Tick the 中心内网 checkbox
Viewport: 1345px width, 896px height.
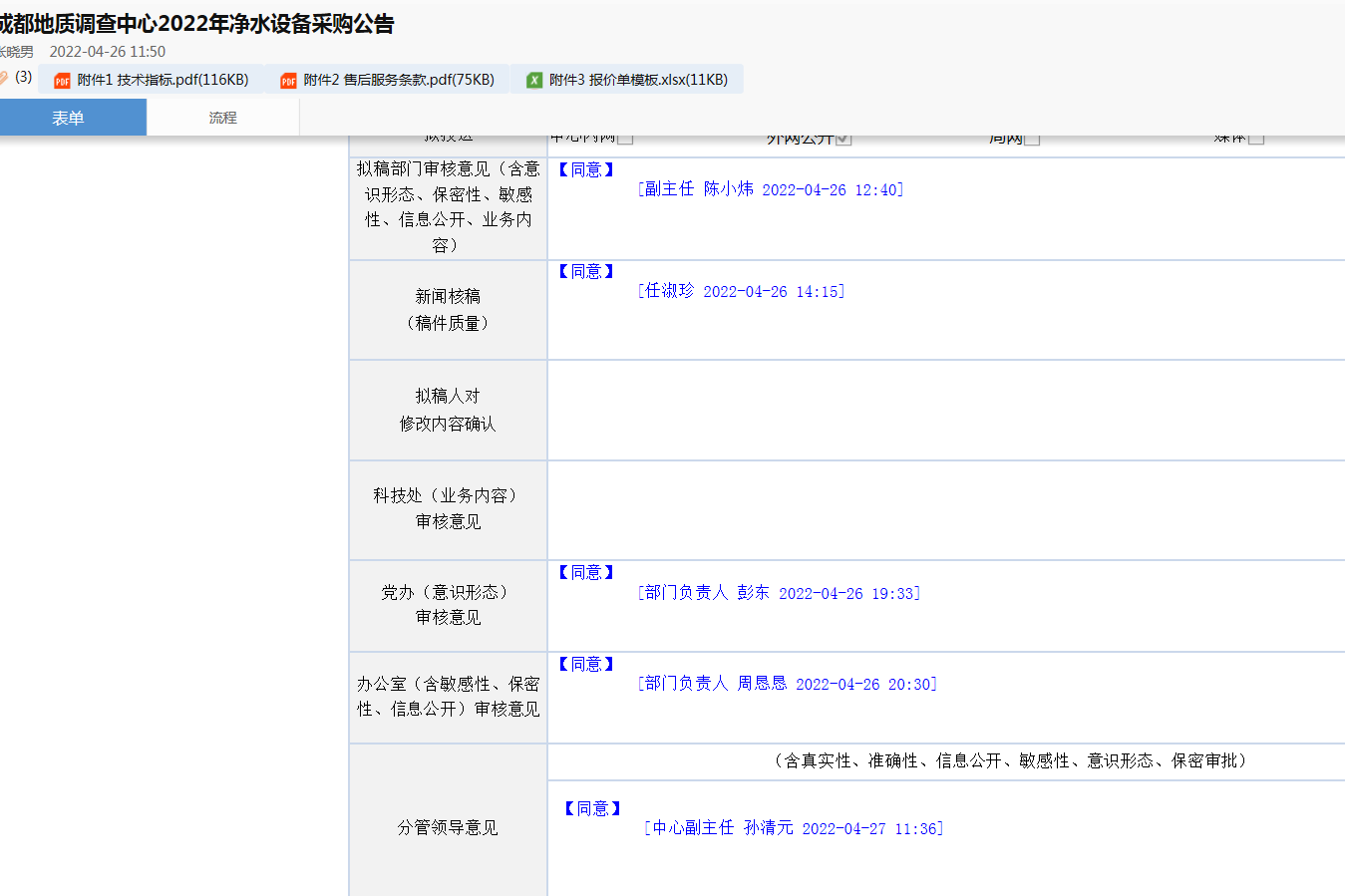coord(625,139)
